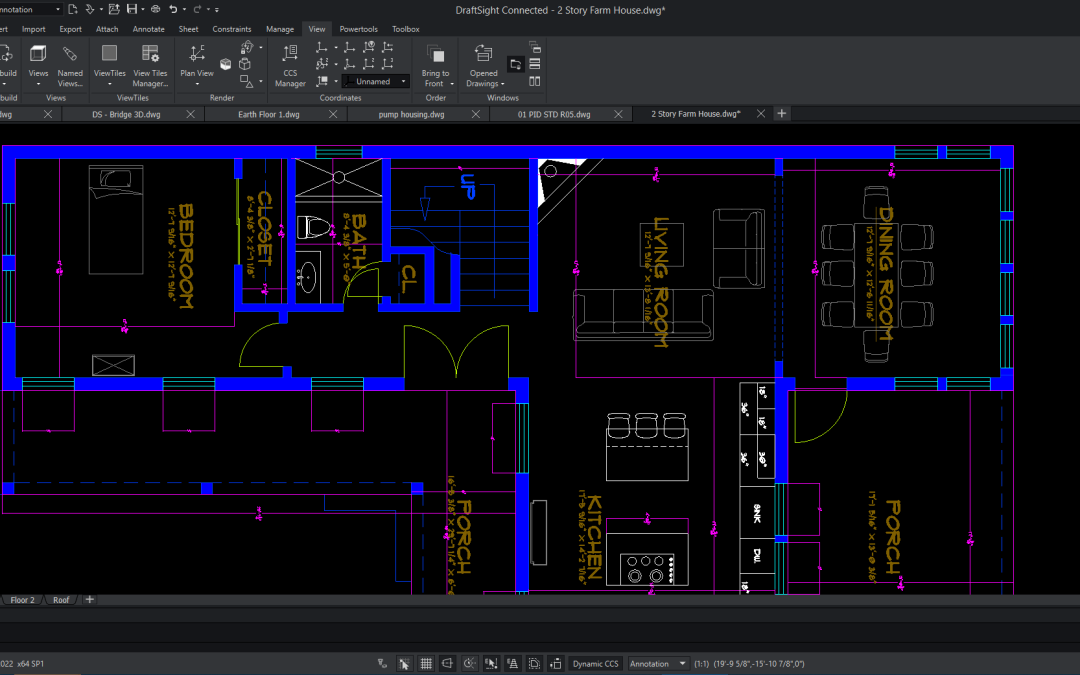Undo the last action

[173, 9]
